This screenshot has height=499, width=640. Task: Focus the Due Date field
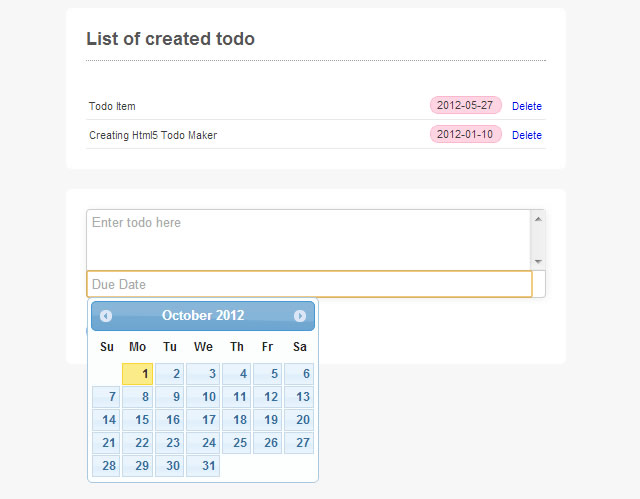pyautogui.click(x=308, y=284)
